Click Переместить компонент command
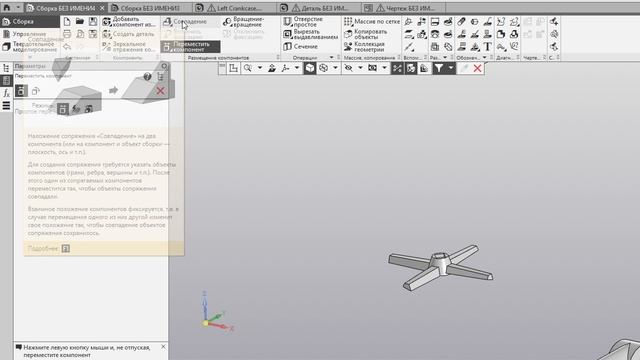The height and width of the screenshot is (360, 640). (x=190, y=47)
